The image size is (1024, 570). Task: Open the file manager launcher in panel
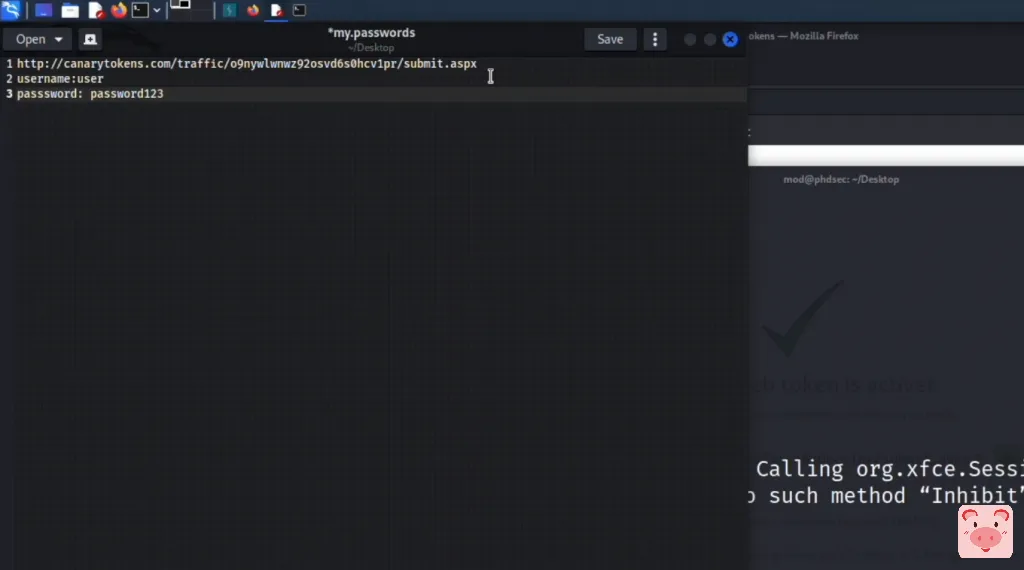tap(70, 10)
